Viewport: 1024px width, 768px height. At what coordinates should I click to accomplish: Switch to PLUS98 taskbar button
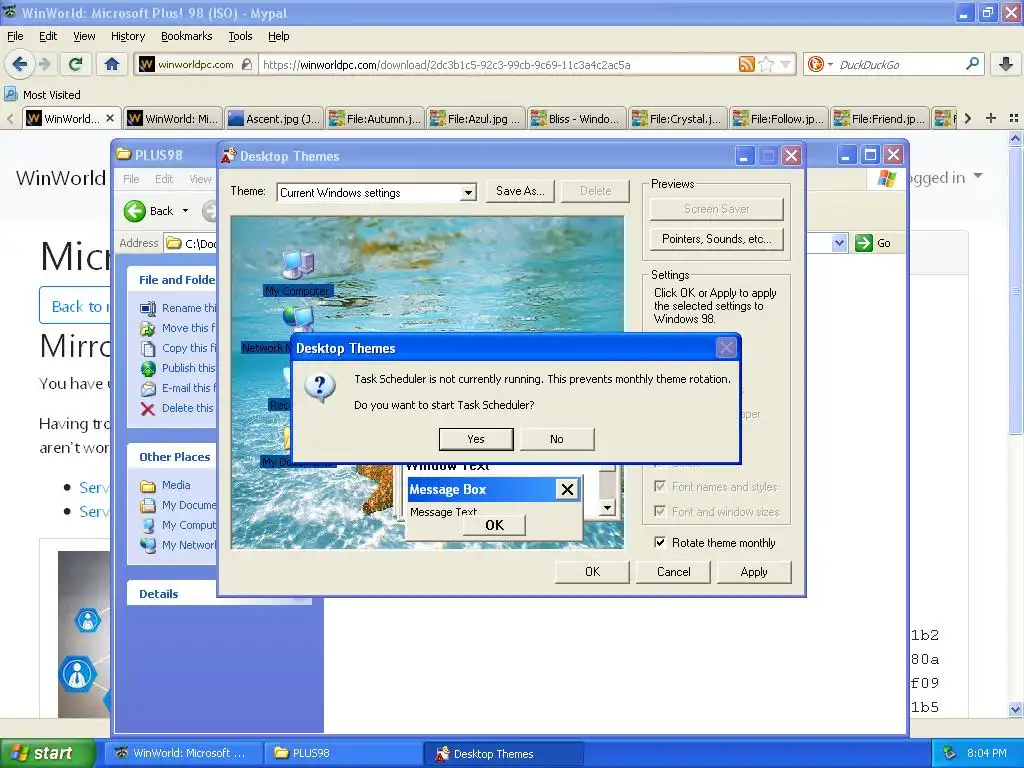click(x=342, y=753)
